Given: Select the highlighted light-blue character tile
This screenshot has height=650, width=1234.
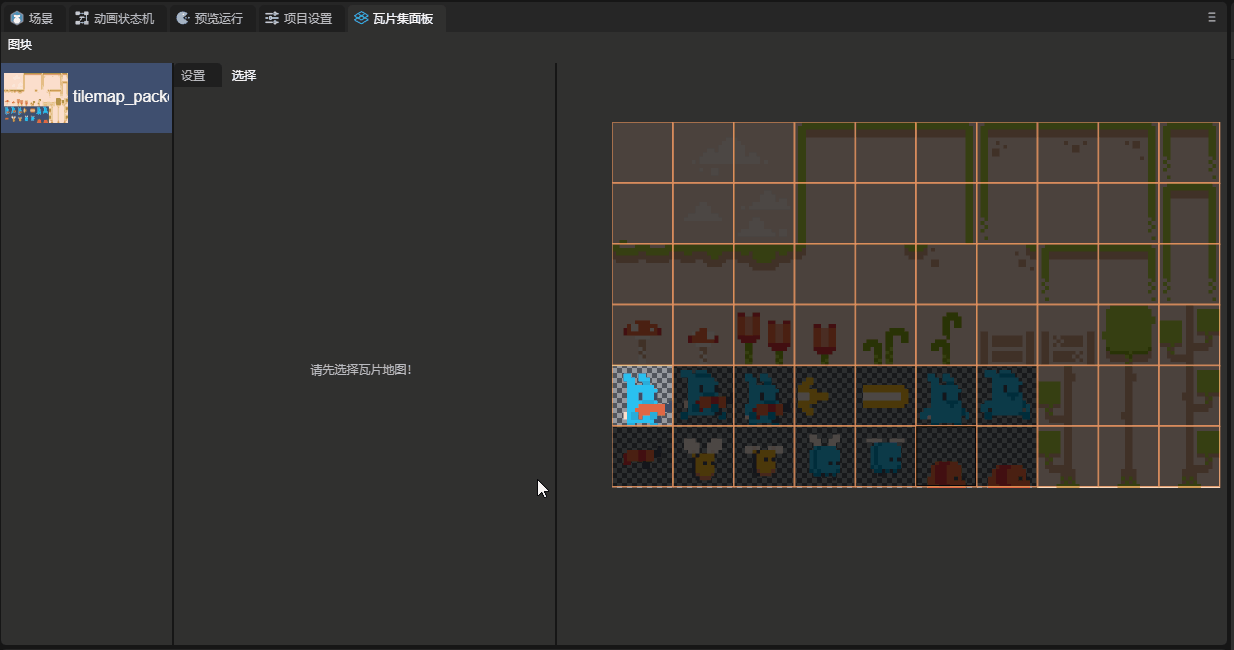Looking at the screenshot, I should [642, 396].
